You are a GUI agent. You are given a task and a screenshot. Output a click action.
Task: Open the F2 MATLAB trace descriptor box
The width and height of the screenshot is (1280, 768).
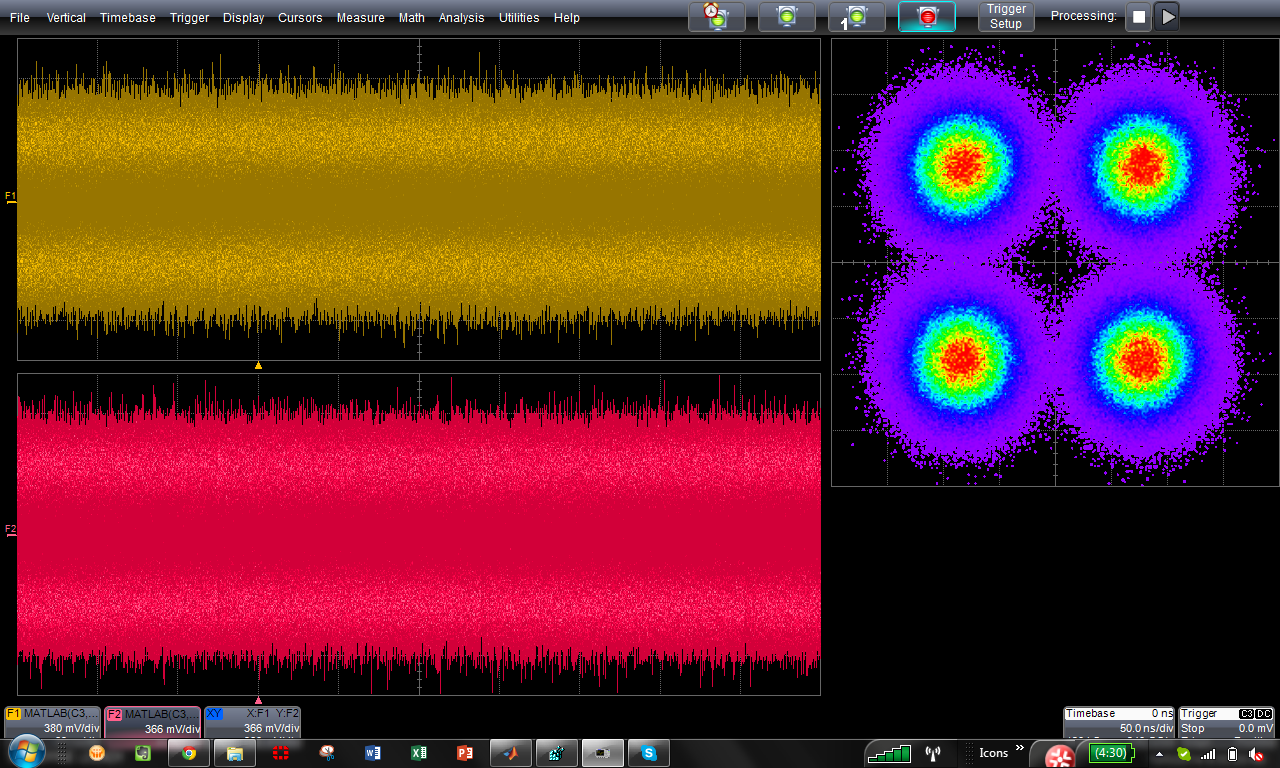(152, 721)
